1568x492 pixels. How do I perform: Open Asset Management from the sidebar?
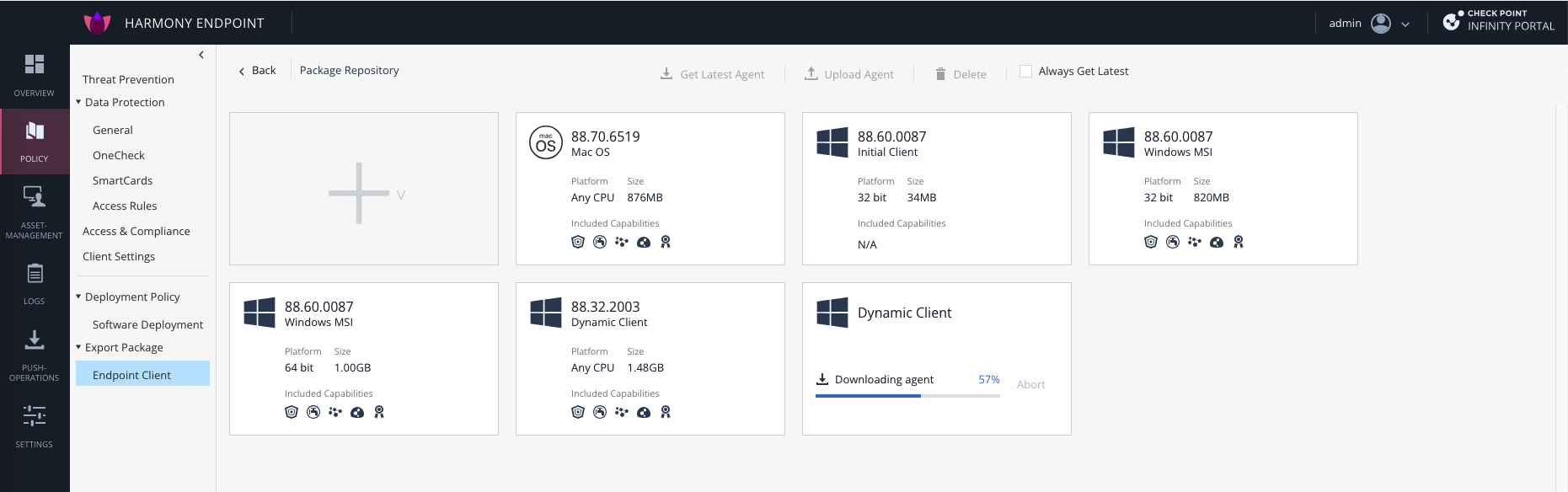click(34, 197)
